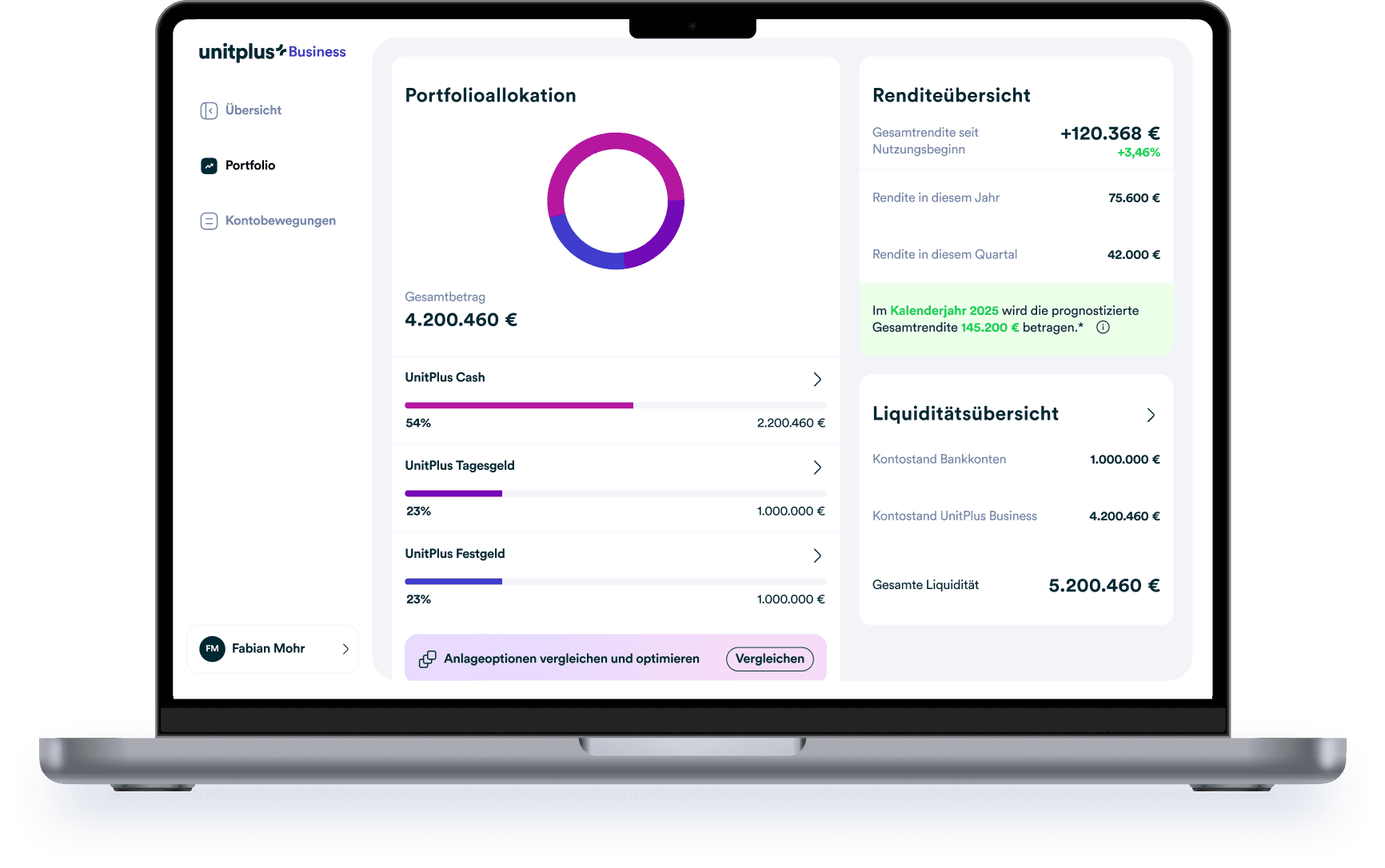The height and width of the screenshot is (868, 1385).
Task: Click the Gesamtrendite seit Nutzungsbeginn label
Action: 925,141
